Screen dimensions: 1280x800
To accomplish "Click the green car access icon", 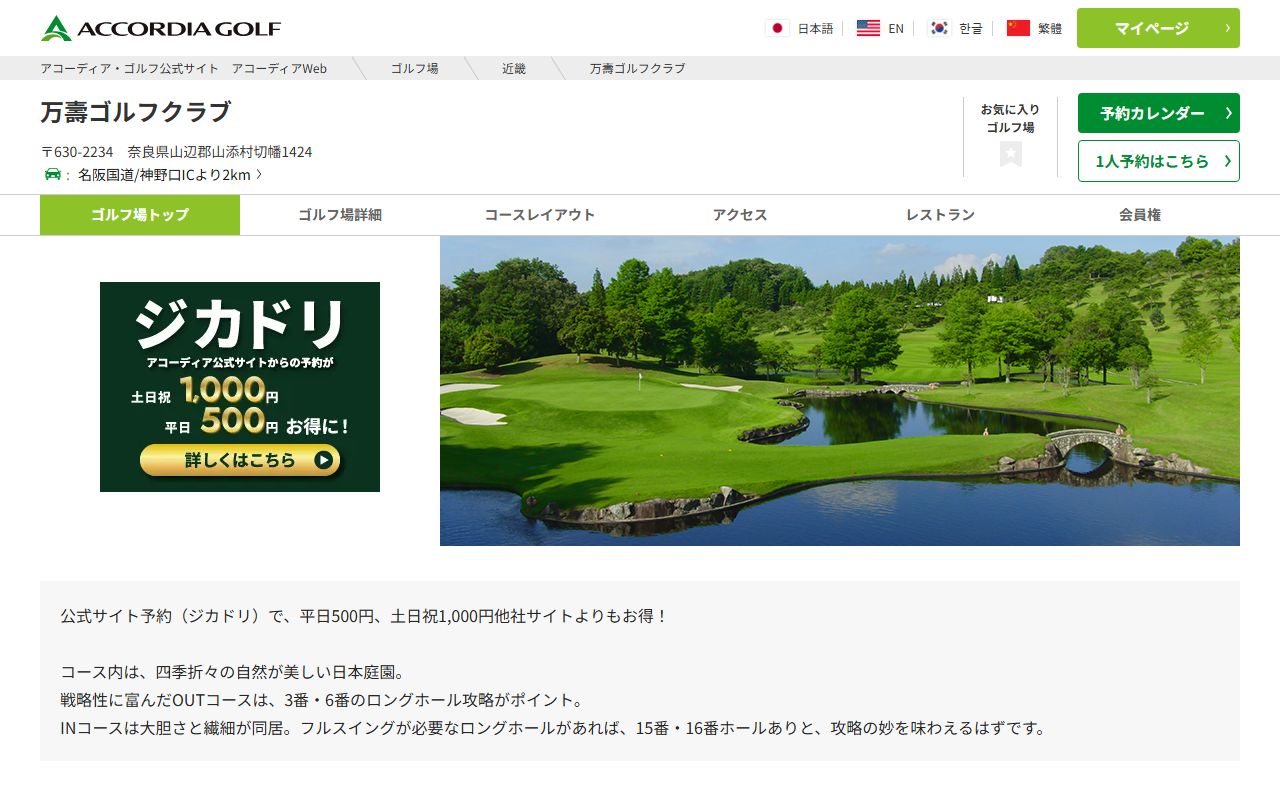I will [x=53, y=174].
